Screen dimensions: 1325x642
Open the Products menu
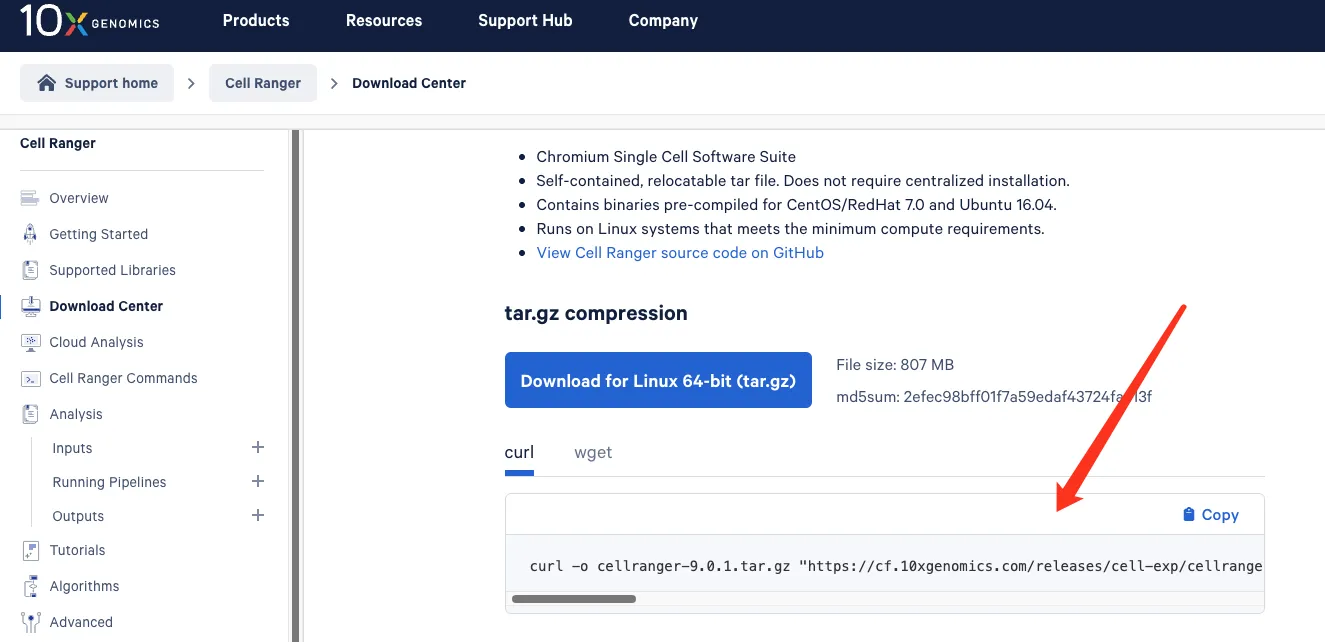tap(256, 20)
